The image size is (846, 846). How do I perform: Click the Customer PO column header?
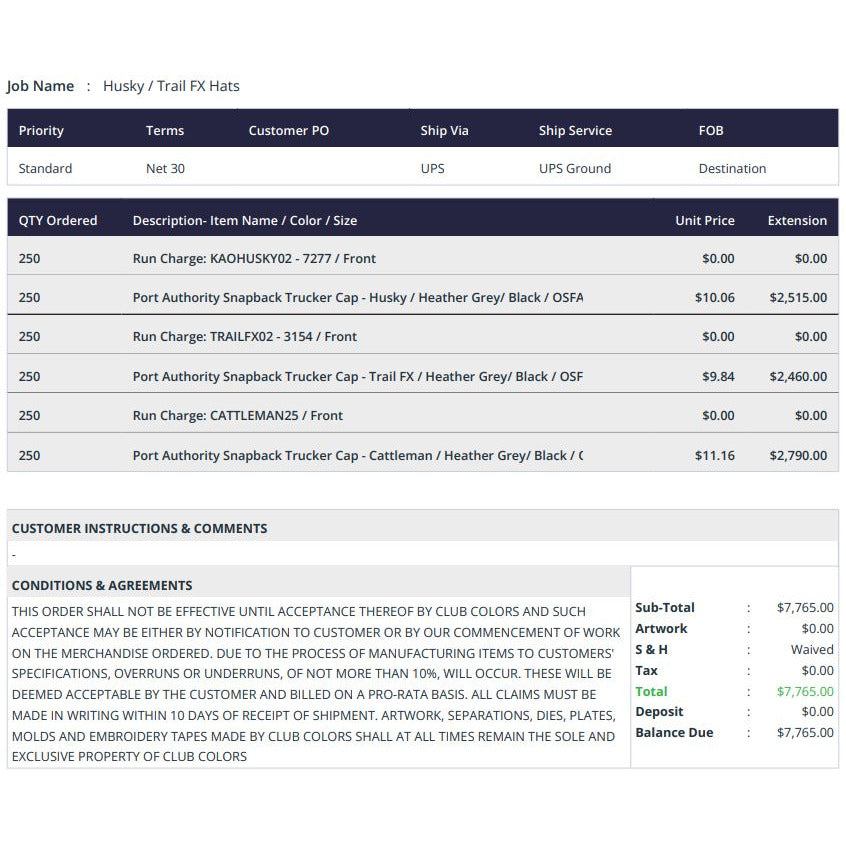[288, 130]
